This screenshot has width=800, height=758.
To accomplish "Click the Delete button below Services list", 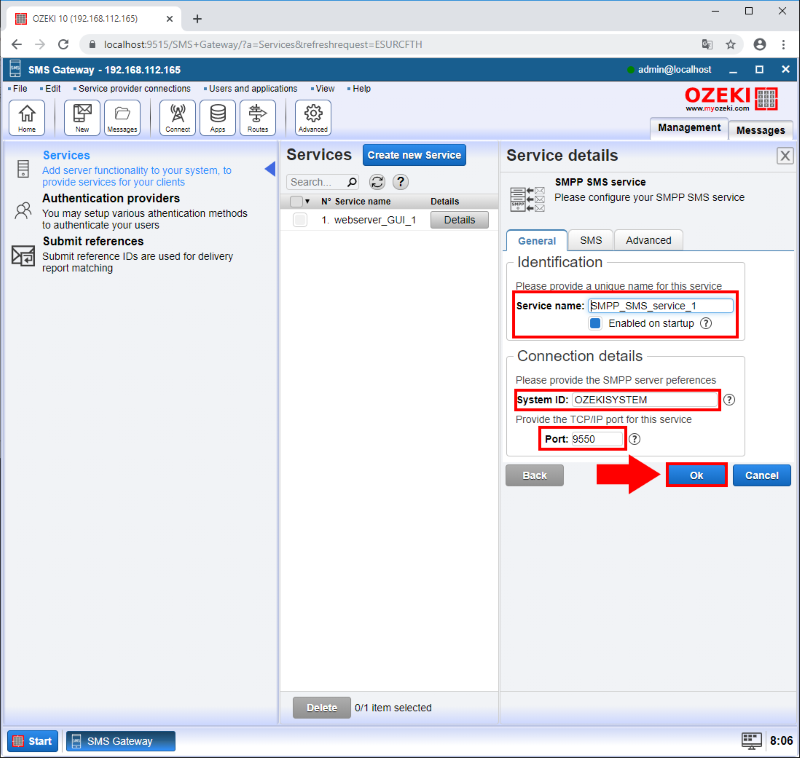I will (322, 708).
